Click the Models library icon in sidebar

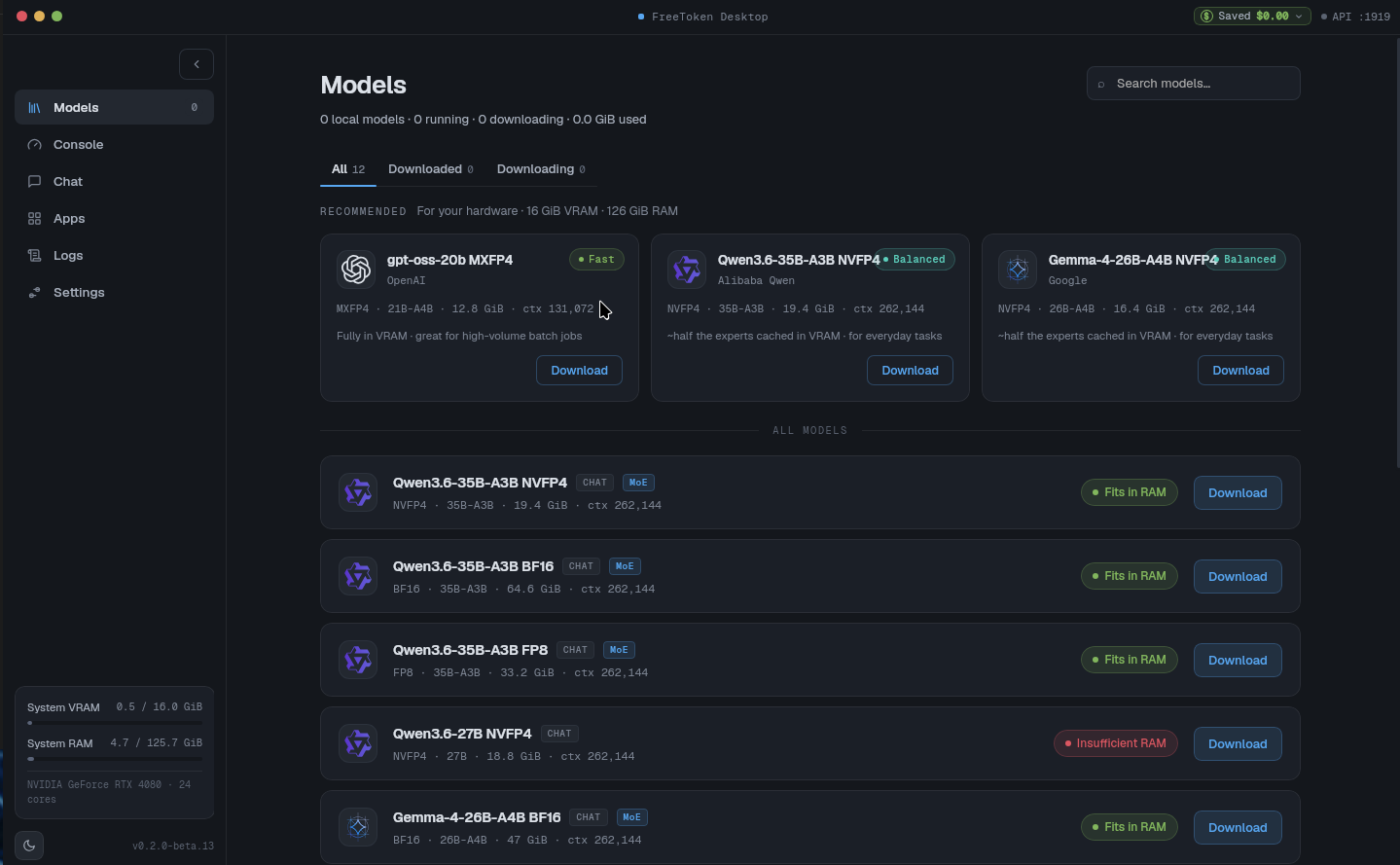point(34,108)
